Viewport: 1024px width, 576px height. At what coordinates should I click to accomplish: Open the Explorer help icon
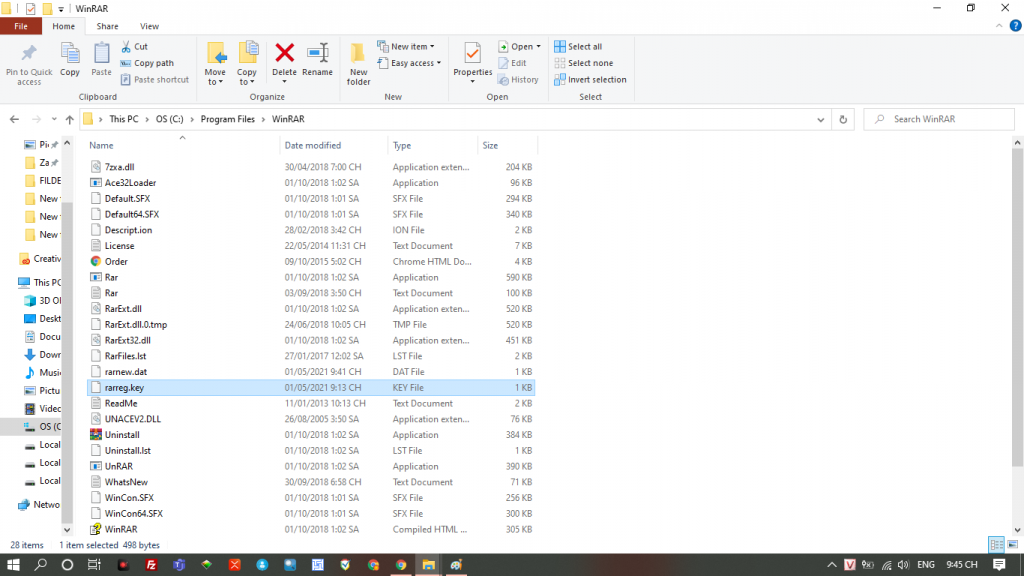click(1015, 26)
